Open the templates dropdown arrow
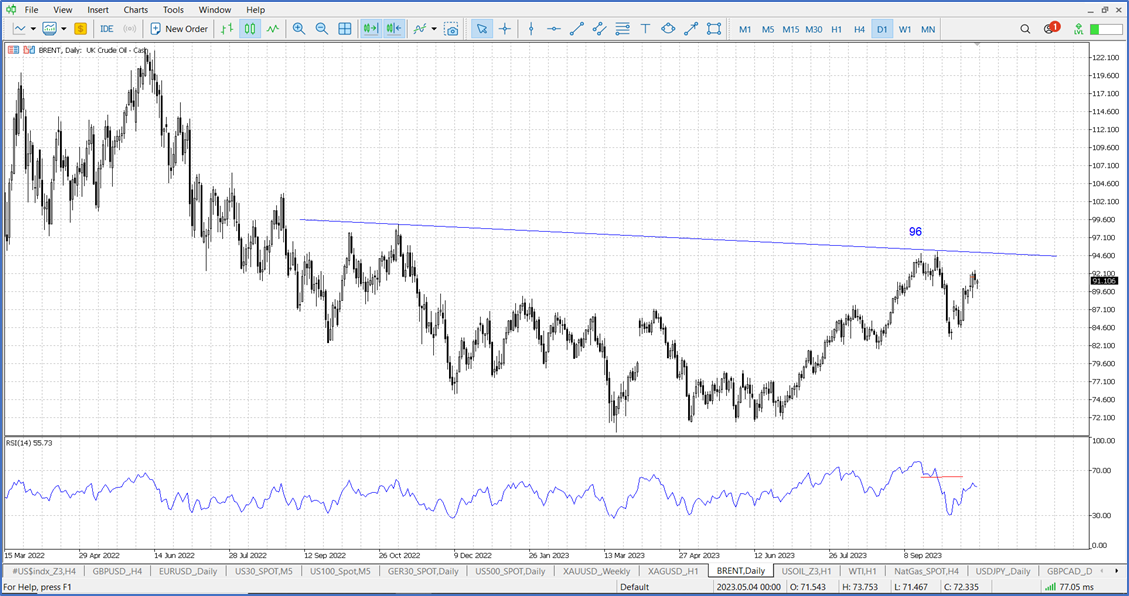Image resolution: width=1129 pixels, height=596 pixels. click(x=63, y=29)
